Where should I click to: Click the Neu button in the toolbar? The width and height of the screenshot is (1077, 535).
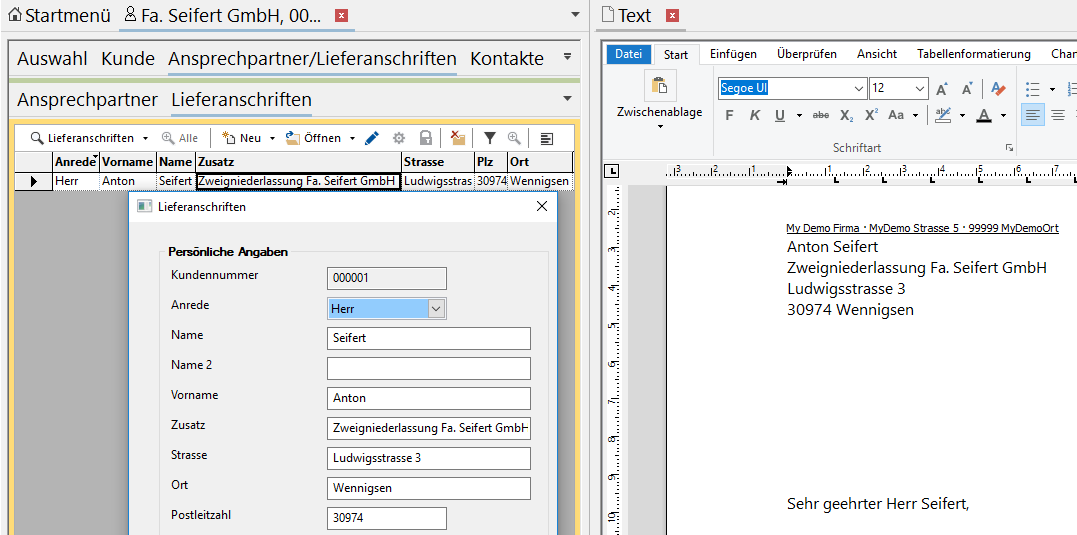(244, 138)
